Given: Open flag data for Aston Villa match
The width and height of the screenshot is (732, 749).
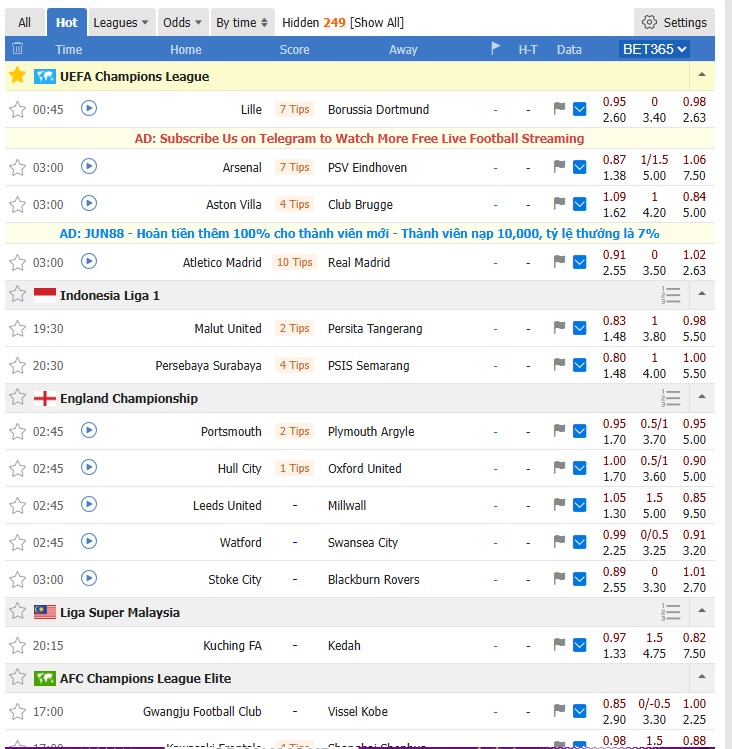Looking at the screenshot, I should [559, 205].
